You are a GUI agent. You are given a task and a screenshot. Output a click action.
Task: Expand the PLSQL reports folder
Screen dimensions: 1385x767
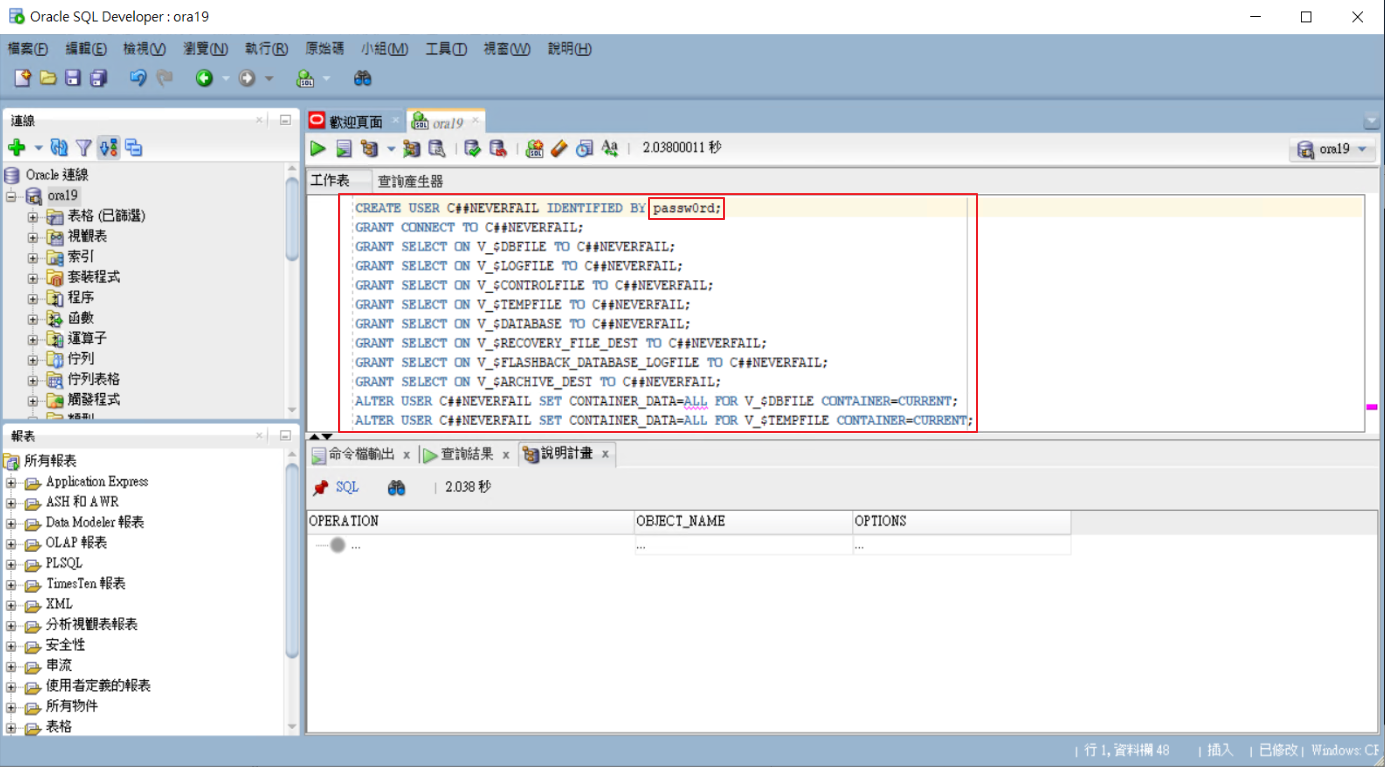(12, 564)
